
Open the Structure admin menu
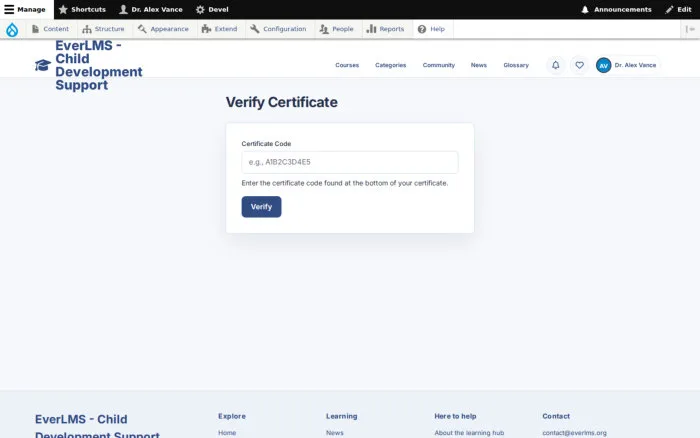104,29
